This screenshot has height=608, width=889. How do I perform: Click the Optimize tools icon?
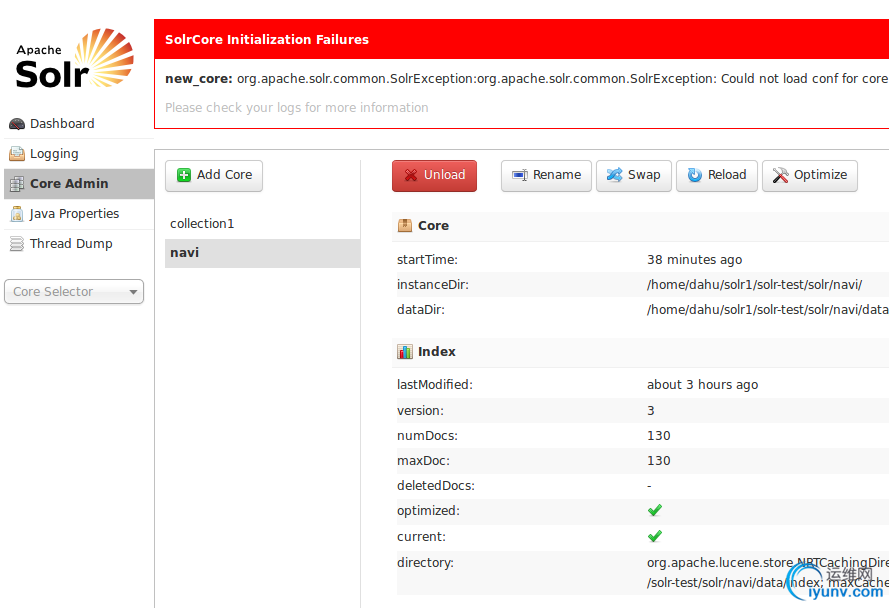tap(780, 175)
